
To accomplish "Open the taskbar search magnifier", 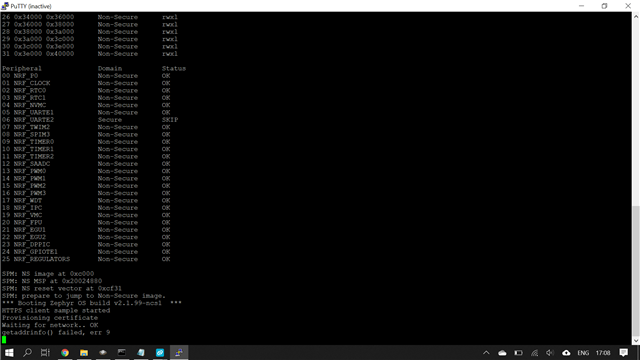I will click(27, 353).
